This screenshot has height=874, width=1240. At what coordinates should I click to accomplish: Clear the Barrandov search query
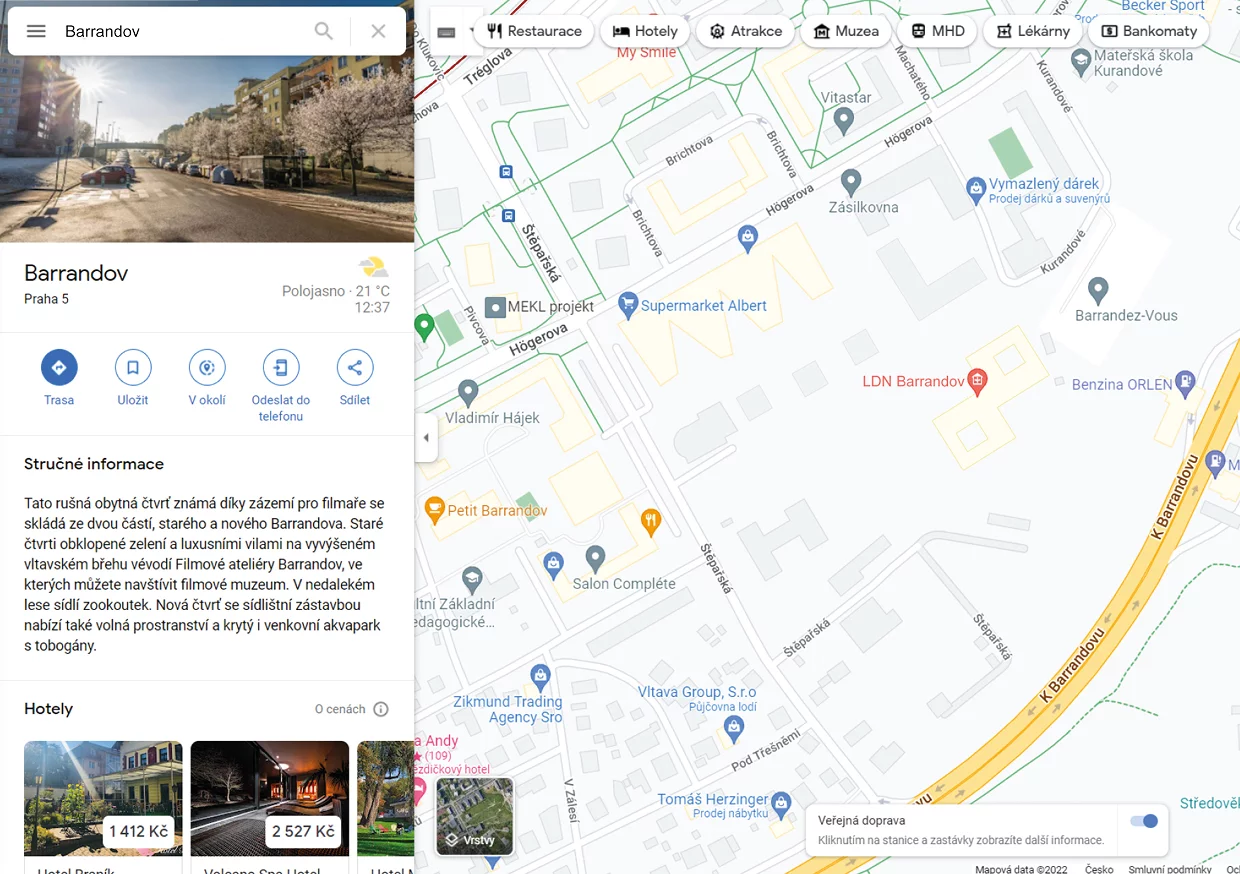coord(378,31)
